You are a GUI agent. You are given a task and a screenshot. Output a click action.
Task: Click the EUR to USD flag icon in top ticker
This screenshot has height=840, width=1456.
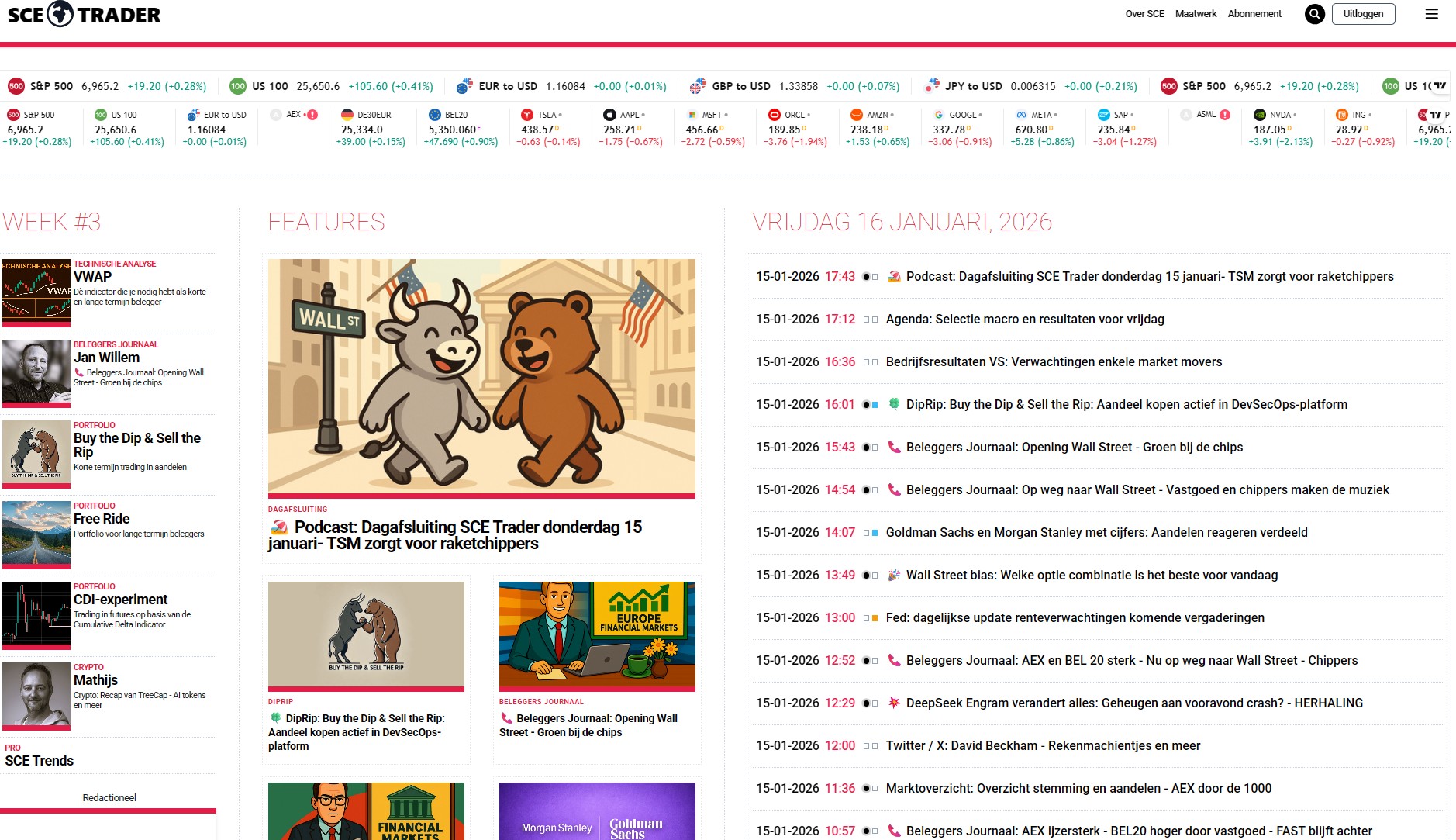pos(464,85)
